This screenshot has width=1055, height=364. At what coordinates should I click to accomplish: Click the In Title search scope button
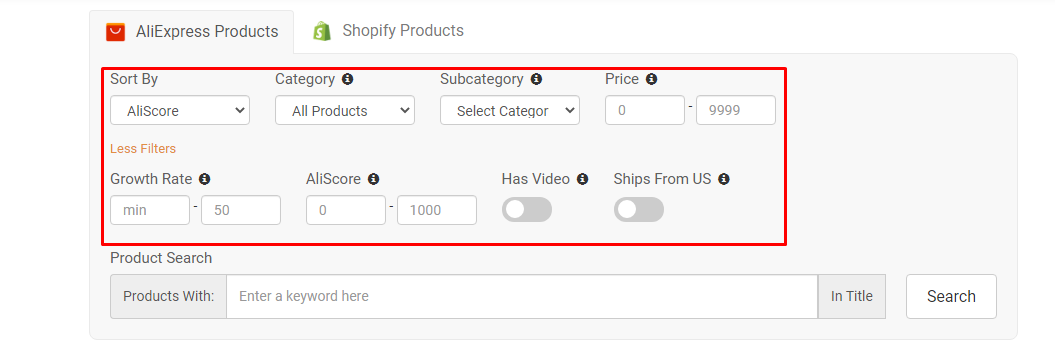coord(851,296)
